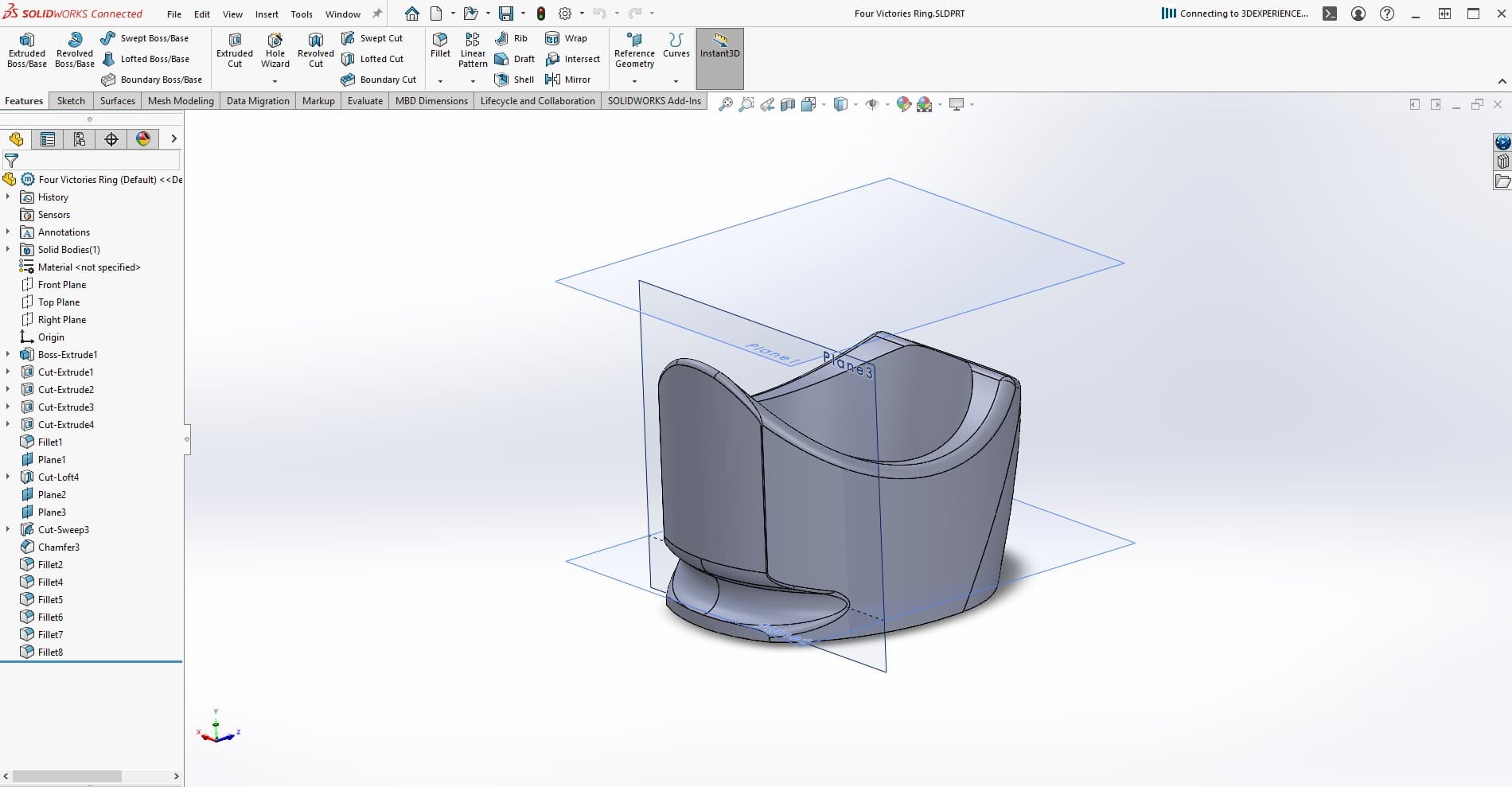The image size is (1512, 787).
Task: Click the Revolved Cut tool
Action: tap(315, 49)
